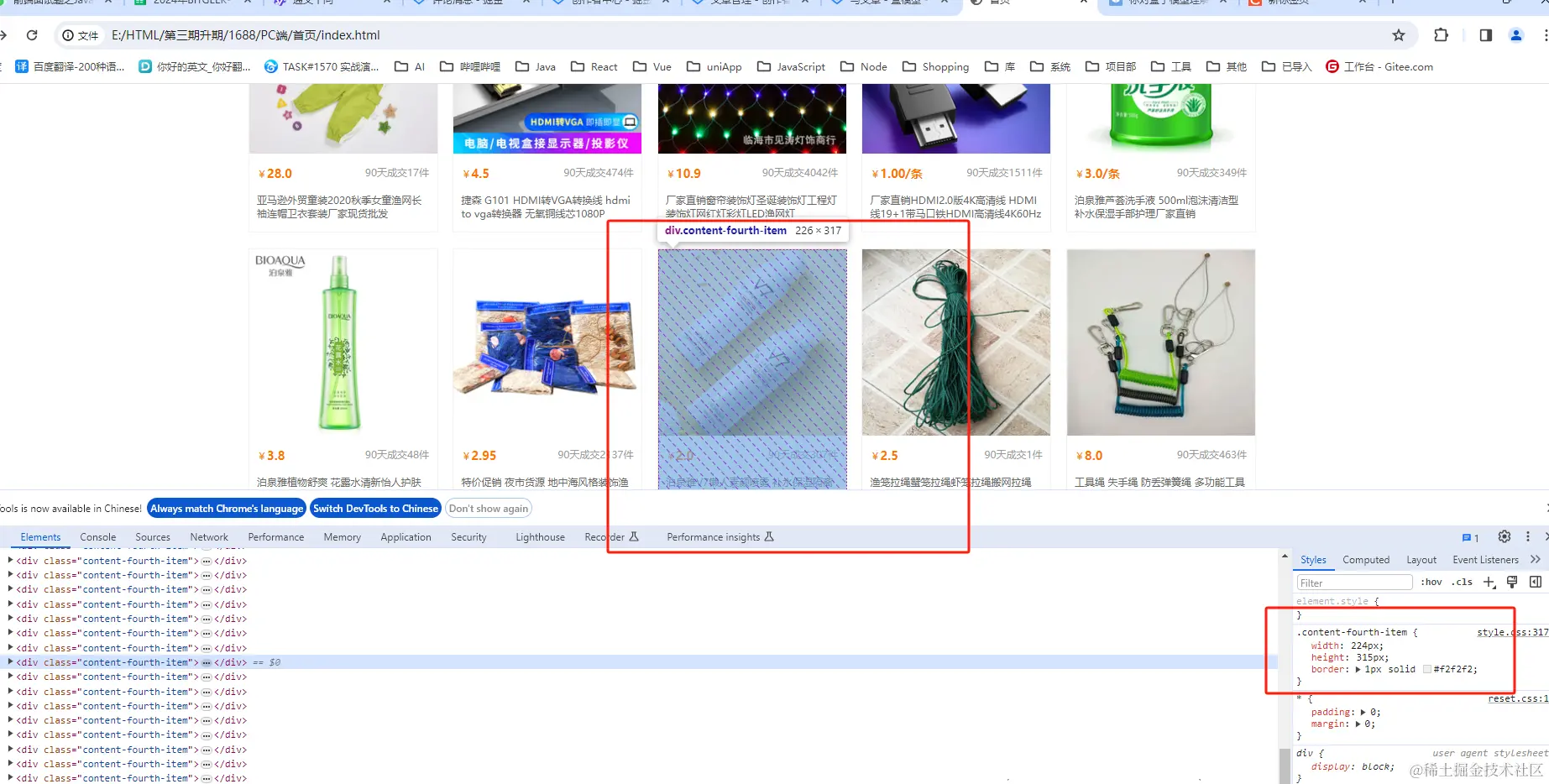This screenshot has height=784, width=1549.
Task: Bookmark this page with the star icon
Action: coord(1399,35)
